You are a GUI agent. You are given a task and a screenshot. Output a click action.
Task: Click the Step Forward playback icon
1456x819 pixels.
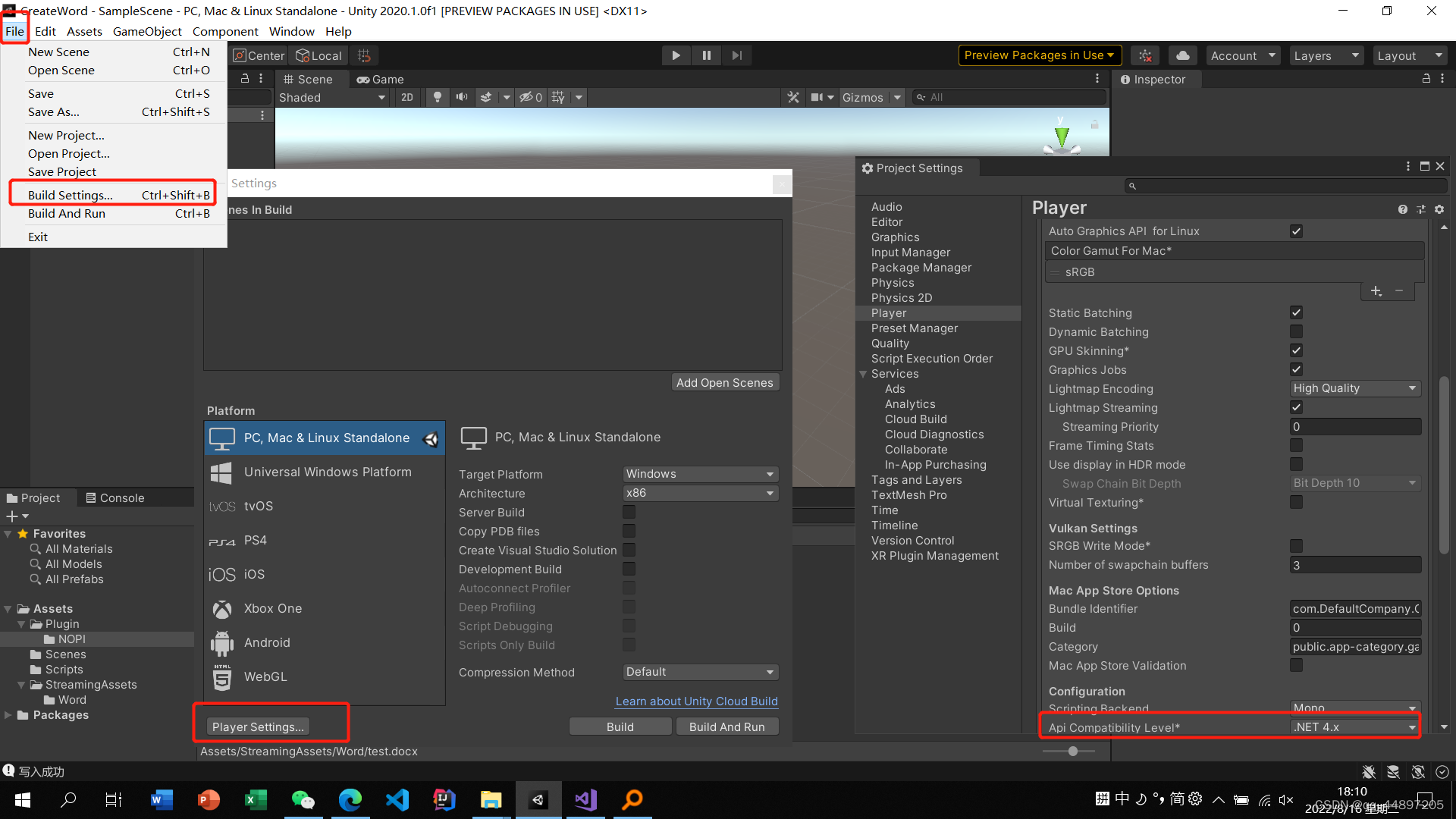coord(737,55)
